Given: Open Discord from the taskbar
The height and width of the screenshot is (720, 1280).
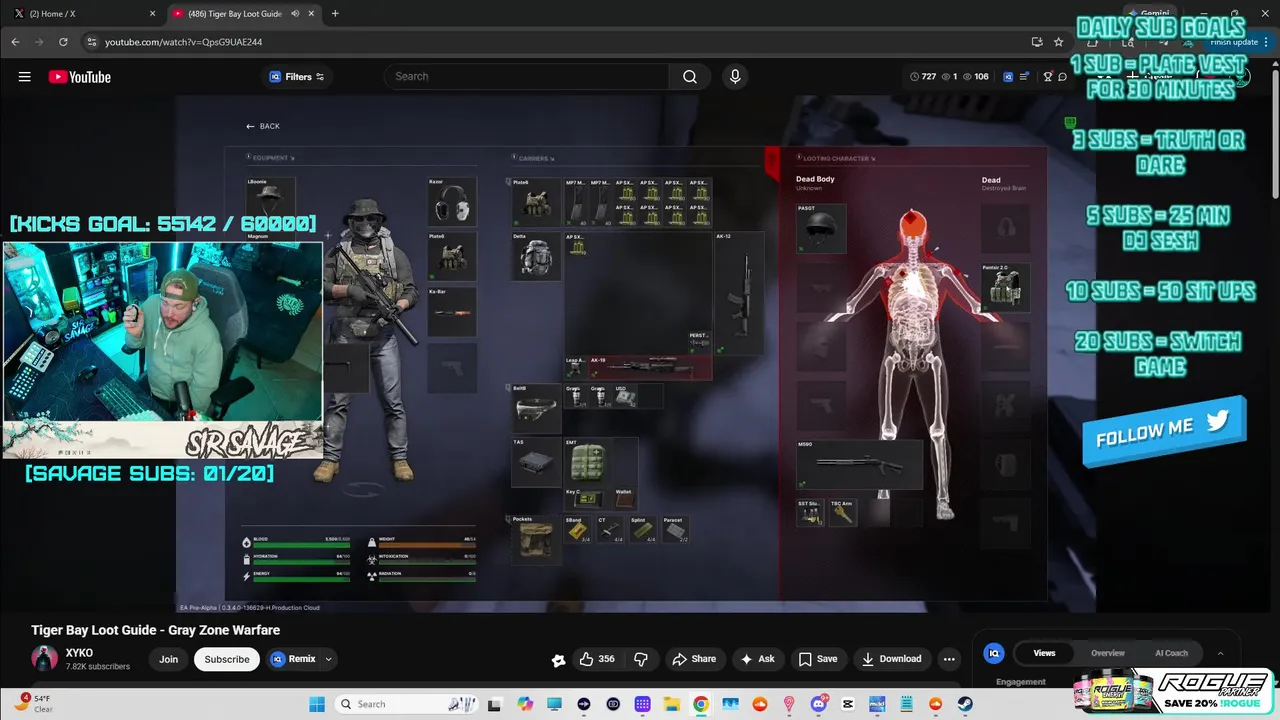Looking at the screenshot, I should pos(818,704).
